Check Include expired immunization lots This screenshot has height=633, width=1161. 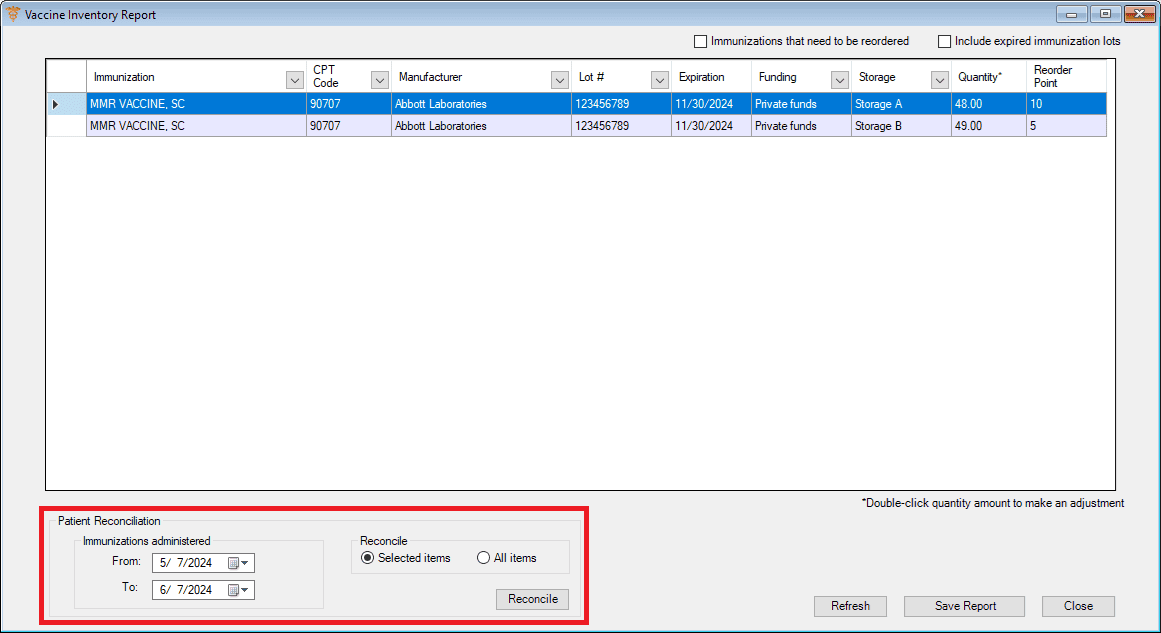point(944,41)
